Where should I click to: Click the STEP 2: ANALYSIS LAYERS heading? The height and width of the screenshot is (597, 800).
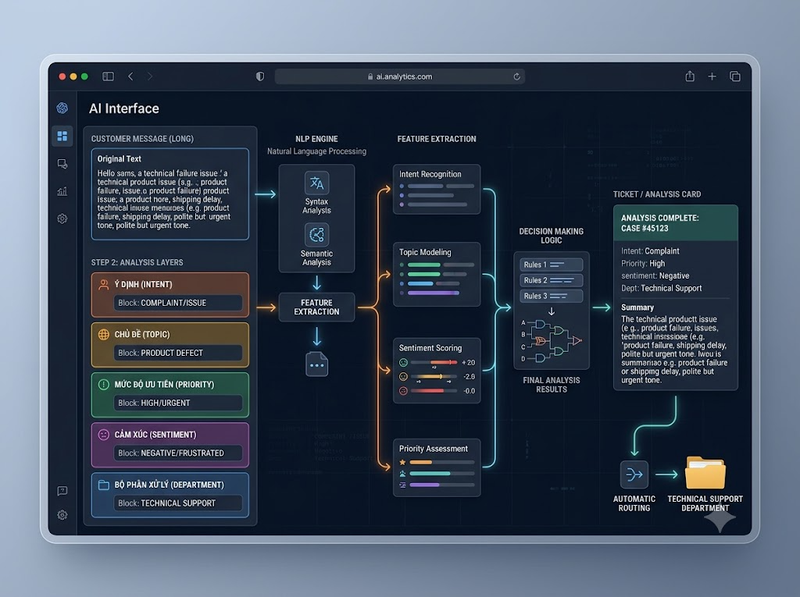click(137, 262)
